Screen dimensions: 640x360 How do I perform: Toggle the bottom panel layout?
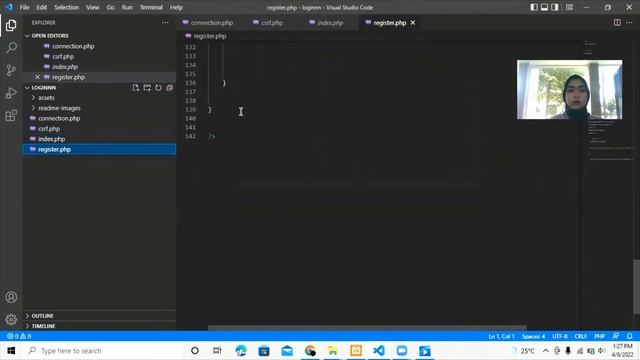[544, 7]
